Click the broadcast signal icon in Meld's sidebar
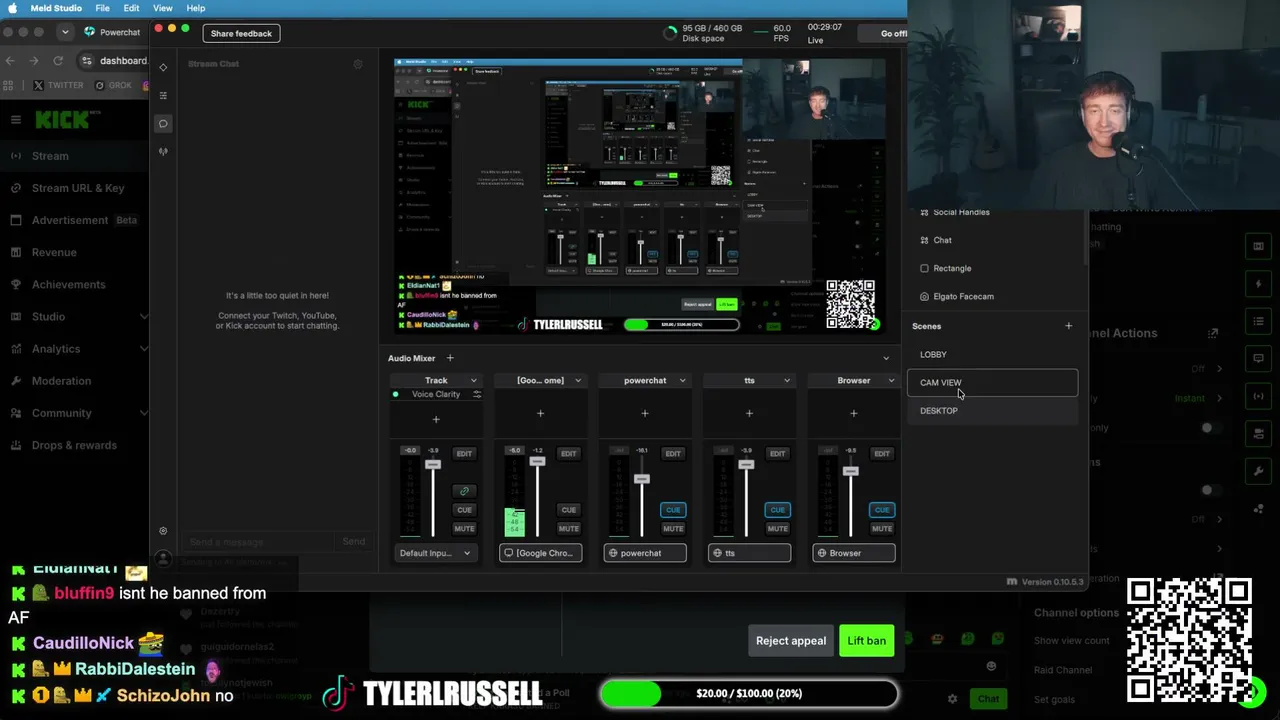Image resolution: width=1280 pixels, height=720 pixels. [163, 152]
